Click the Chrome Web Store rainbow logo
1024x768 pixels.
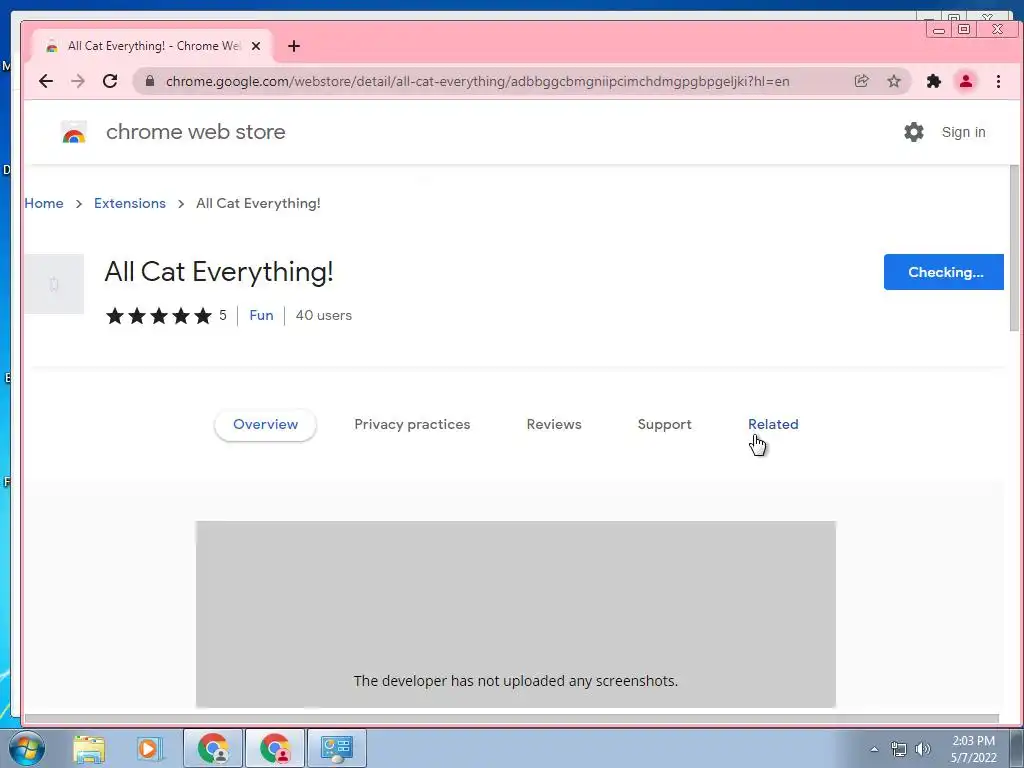pyautogui.click(x=74, y=132)
